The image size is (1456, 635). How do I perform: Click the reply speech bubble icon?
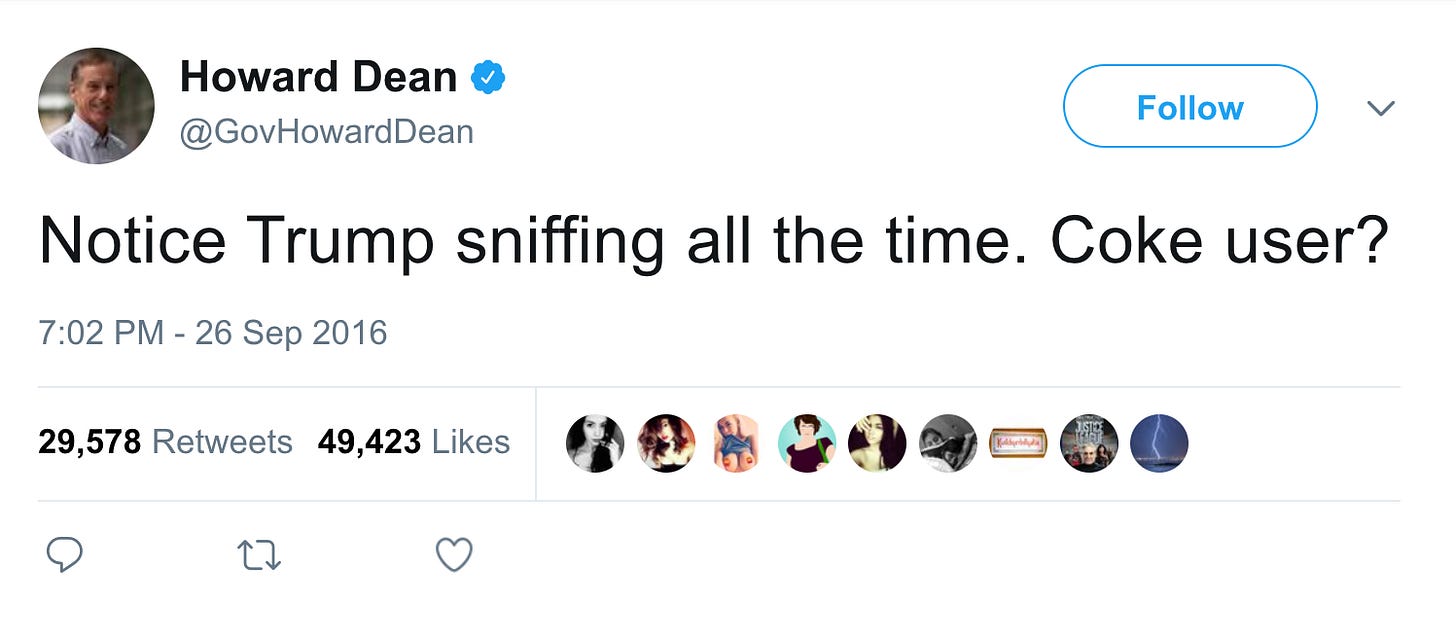(64, 554)
